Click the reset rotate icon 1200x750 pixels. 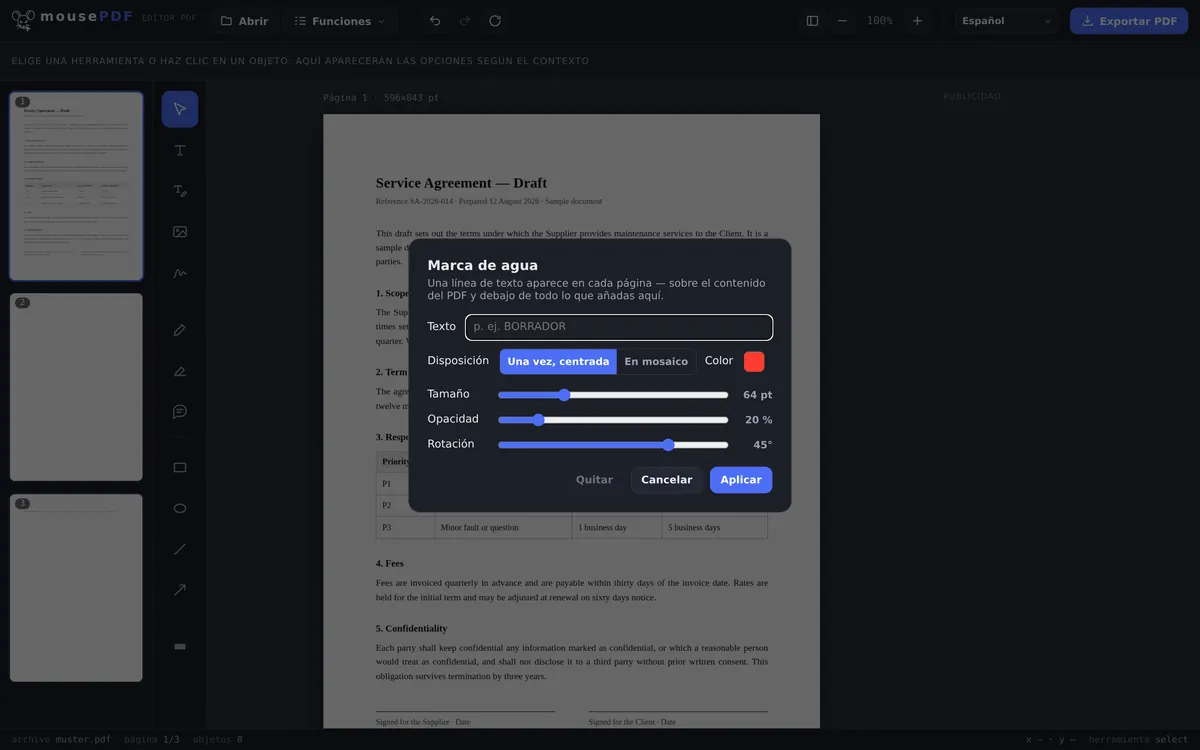[495, 21]
